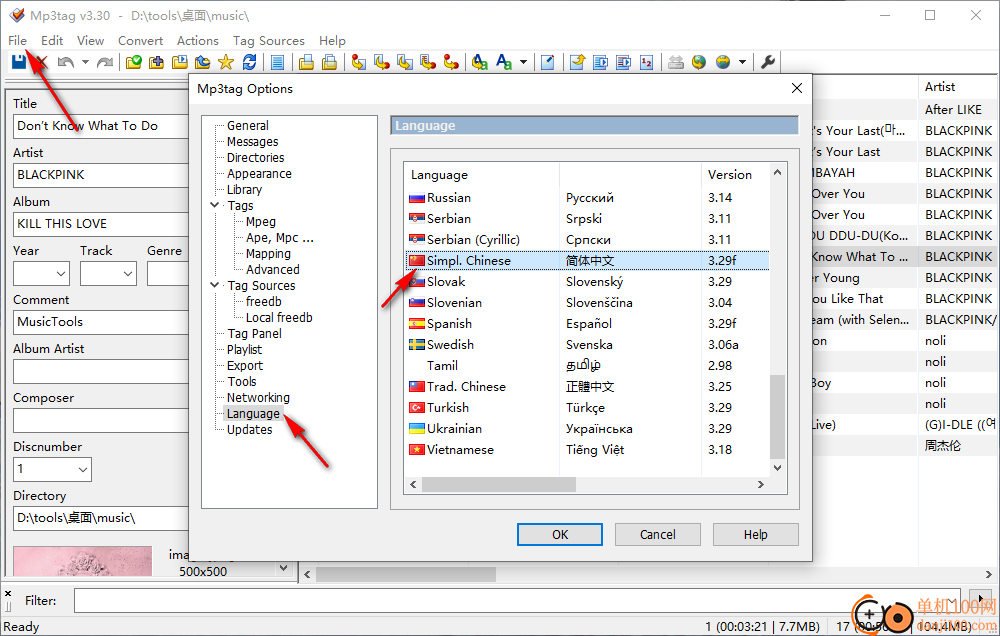Click the Add directory folder icon with plus

(156, 62)
